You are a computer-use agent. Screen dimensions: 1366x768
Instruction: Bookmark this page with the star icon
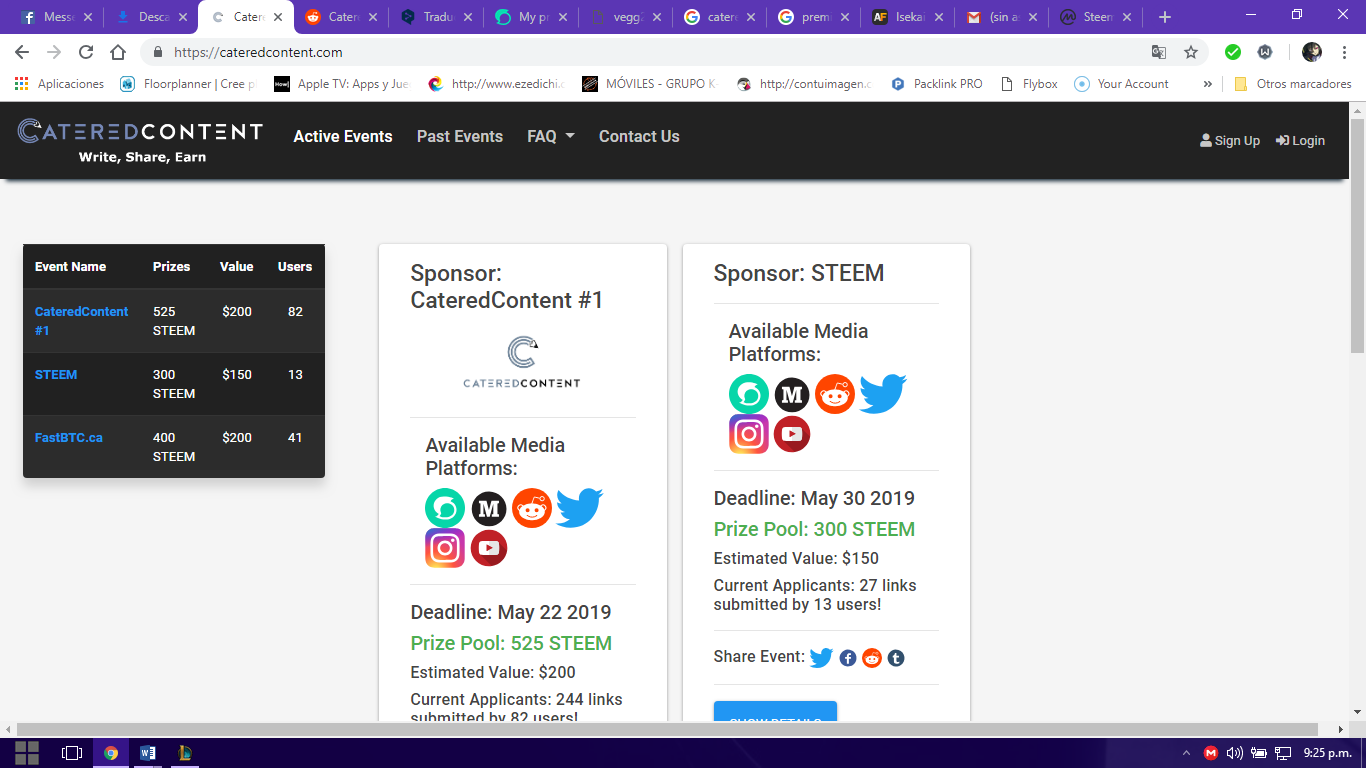1191,52
